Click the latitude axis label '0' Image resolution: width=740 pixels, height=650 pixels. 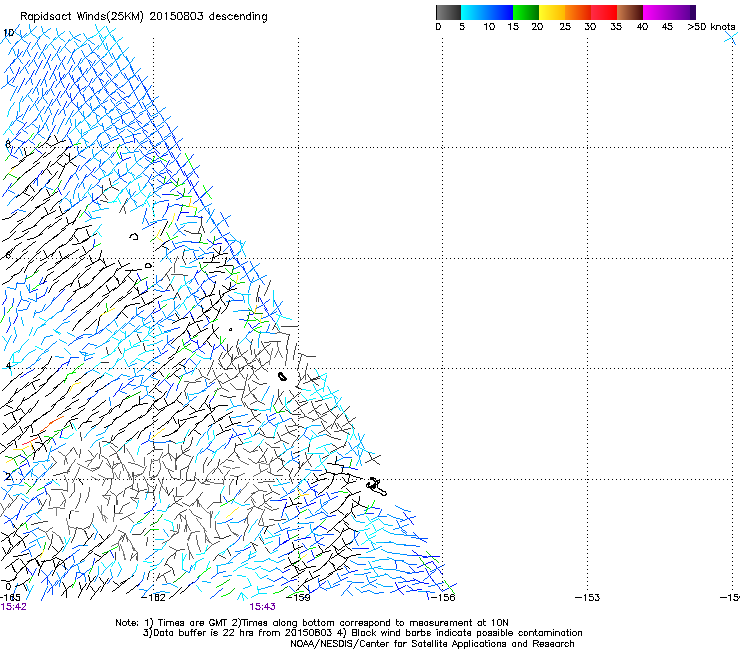point(8,586)
